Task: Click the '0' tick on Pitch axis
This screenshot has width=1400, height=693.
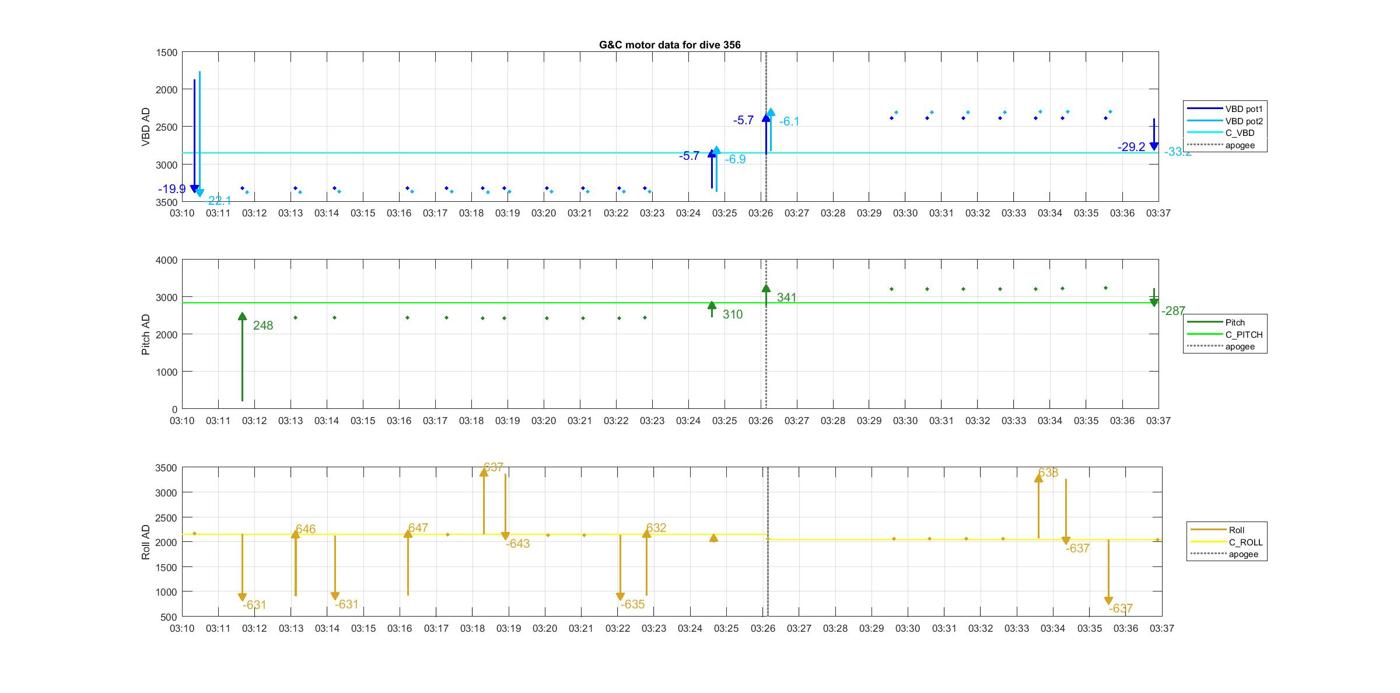Action: [x=175, y=410]
